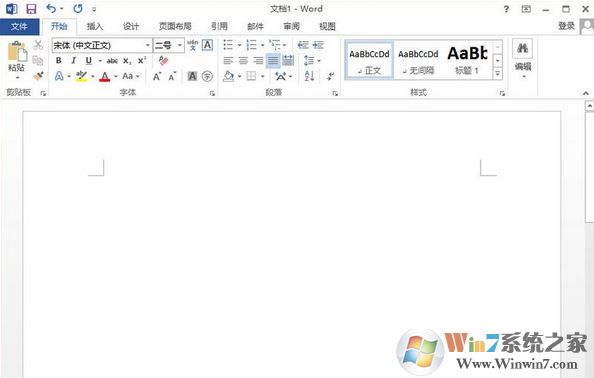
Task: Align text to the right
Action: tap(258, 60)
